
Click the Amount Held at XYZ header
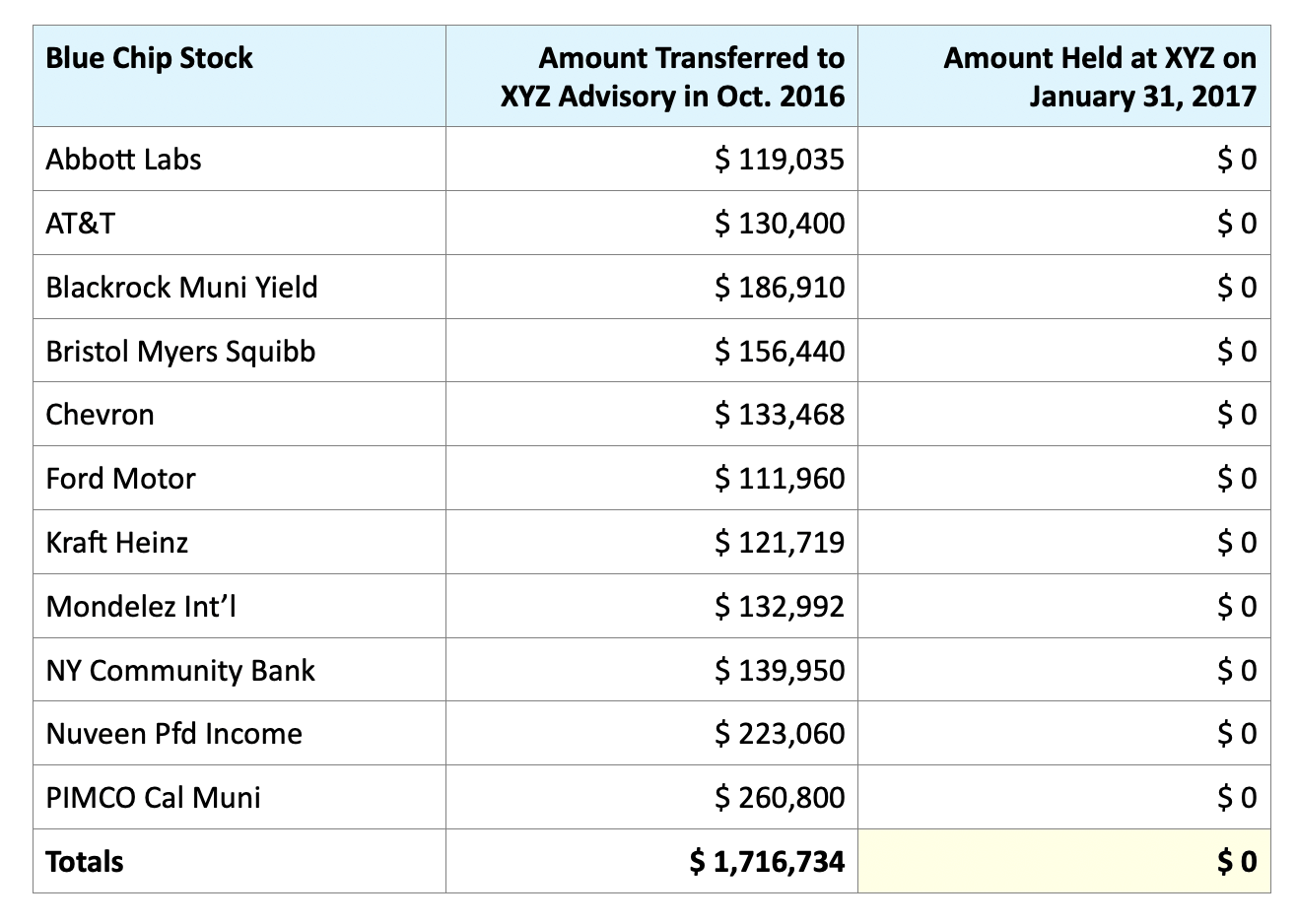tap(1100, 77)
